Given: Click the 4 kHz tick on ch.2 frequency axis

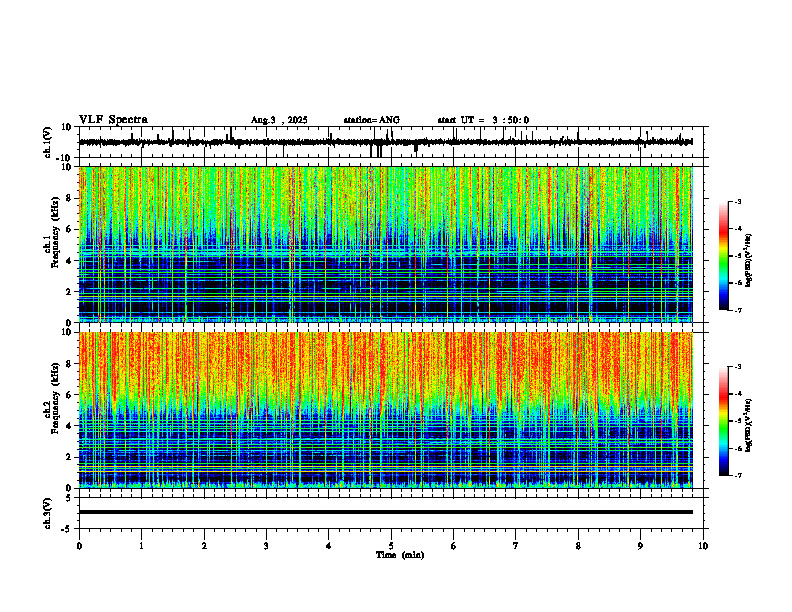Looking at the screenshot, I should click(69, 426).
